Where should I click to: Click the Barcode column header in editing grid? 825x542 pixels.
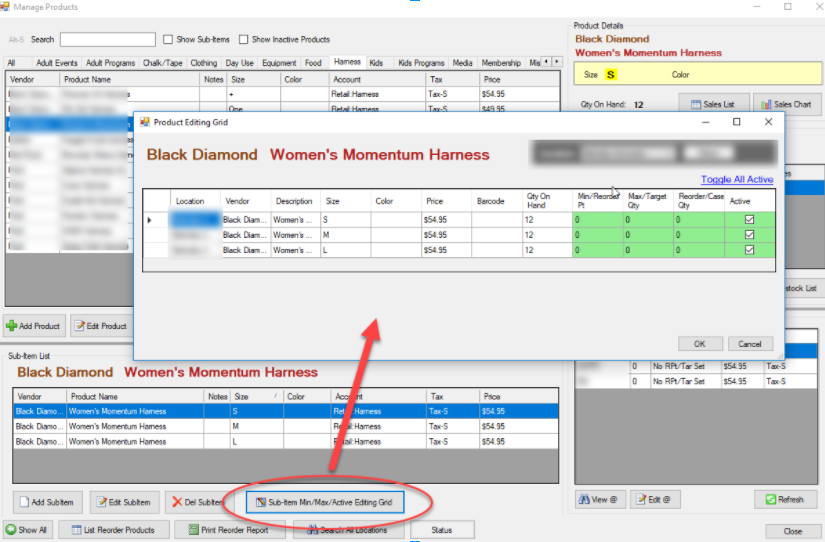pos(497,200)
